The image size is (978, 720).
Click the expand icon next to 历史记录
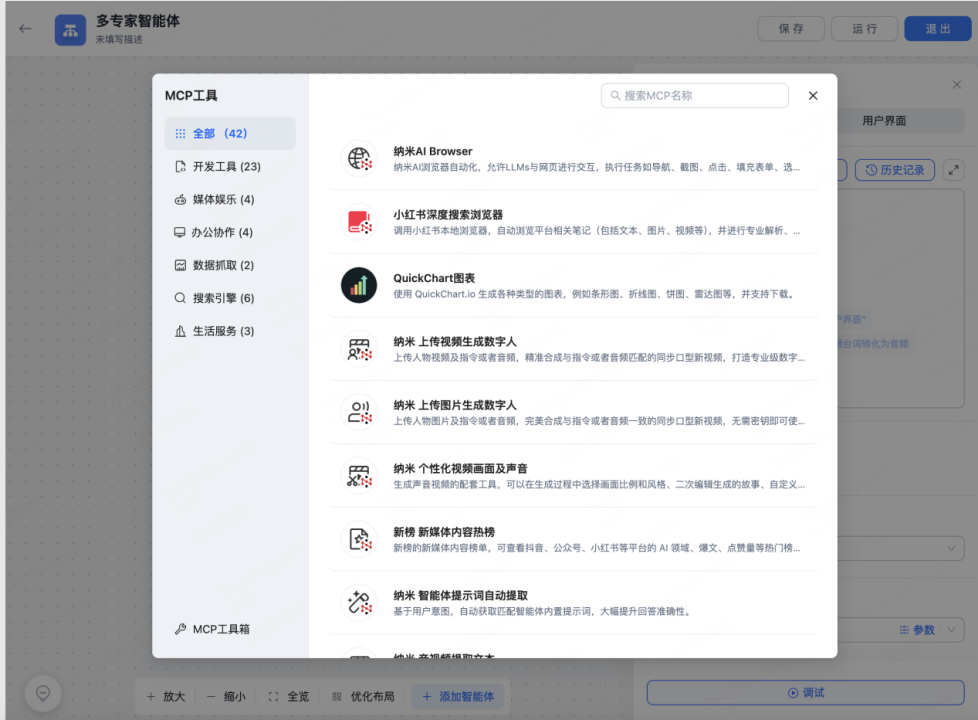coord(952,170)
